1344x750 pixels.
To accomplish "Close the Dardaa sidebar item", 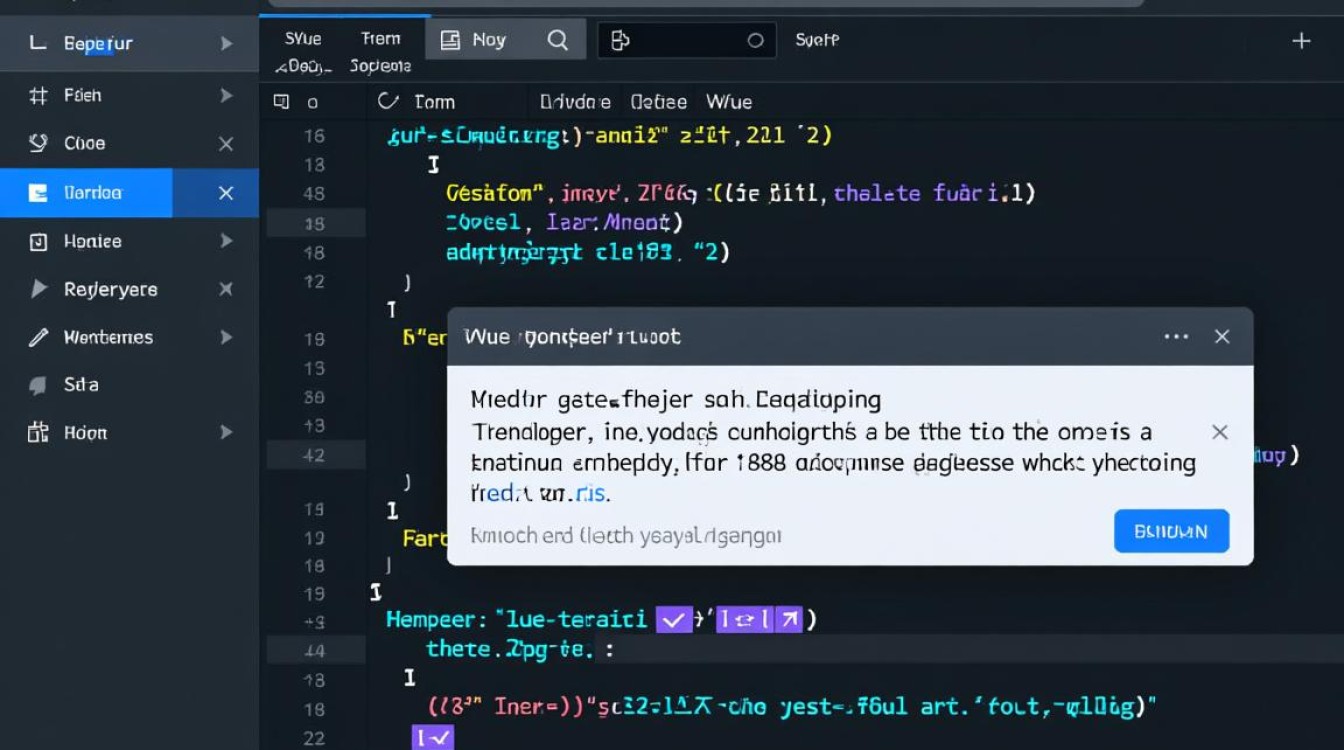I will click(x=226, y=193).
